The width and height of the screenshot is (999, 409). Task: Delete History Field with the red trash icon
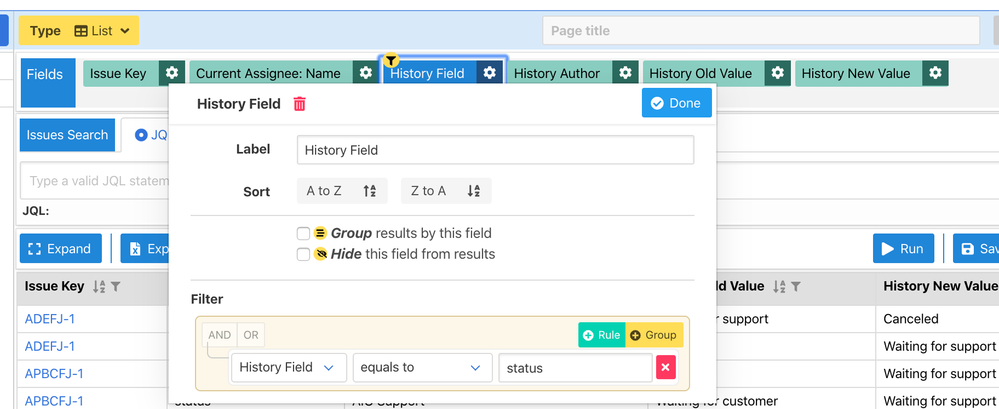coord(299,104)
